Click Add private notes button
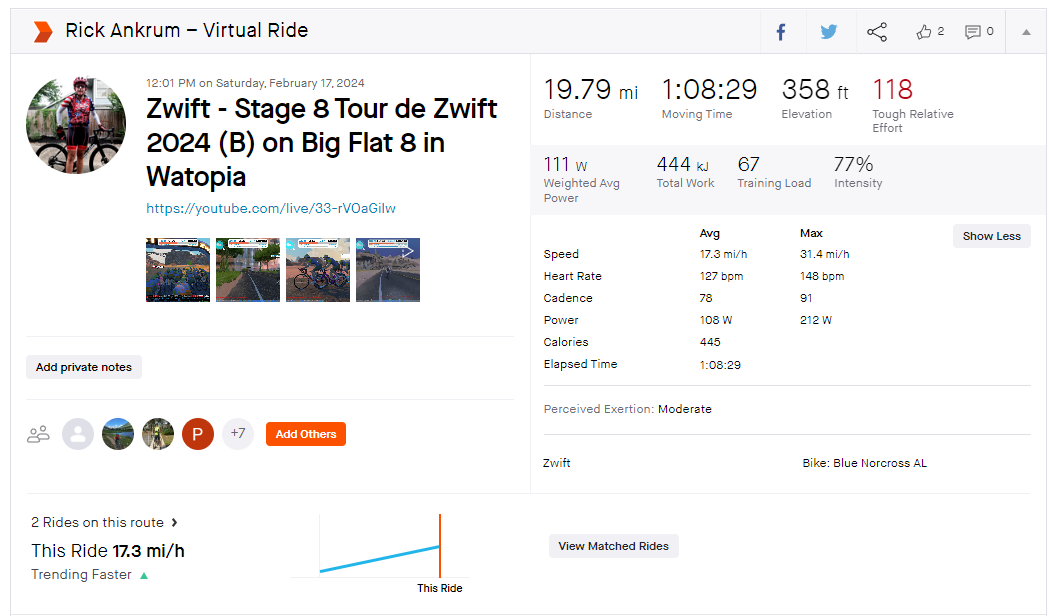Screen dimensions: 1049x616 [x=84, y=367]
